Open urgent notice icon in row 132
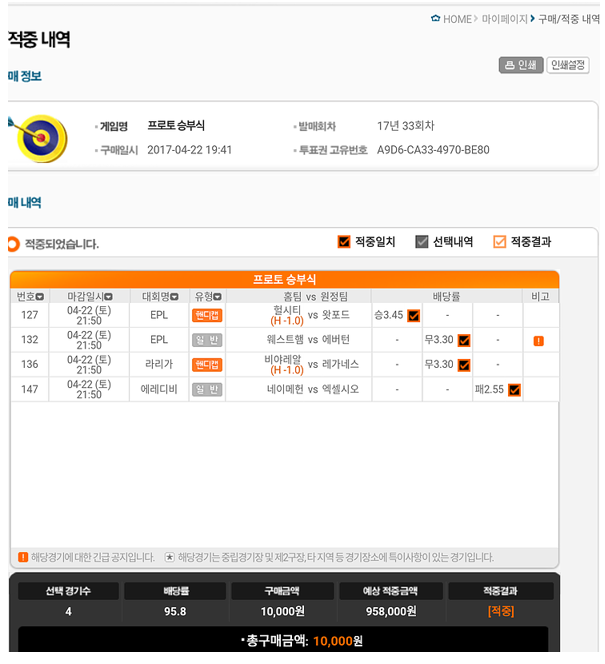This screenshot has width=605, height=664. (x=539, y=341)
